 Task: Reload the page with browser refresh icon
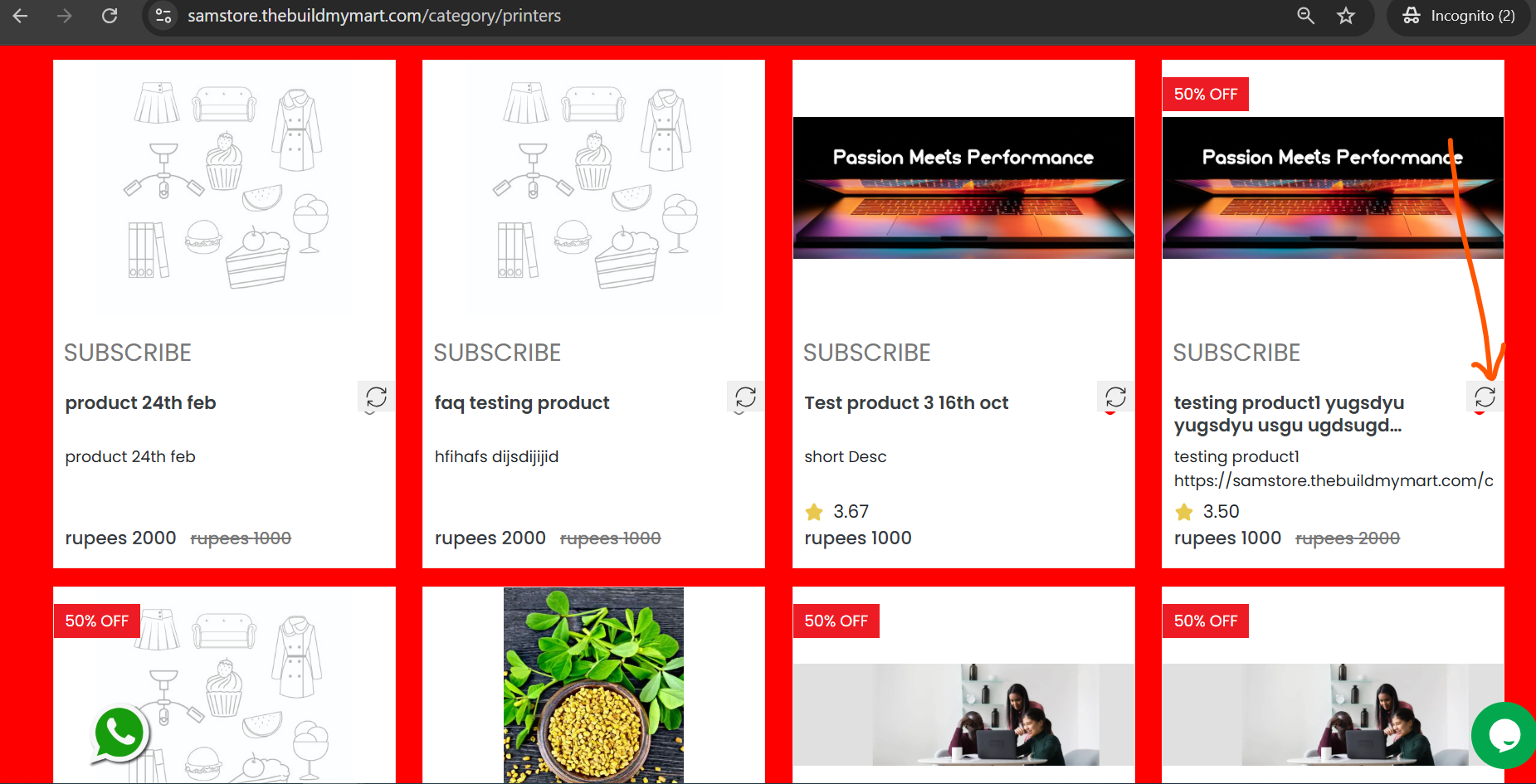point(110,16)
